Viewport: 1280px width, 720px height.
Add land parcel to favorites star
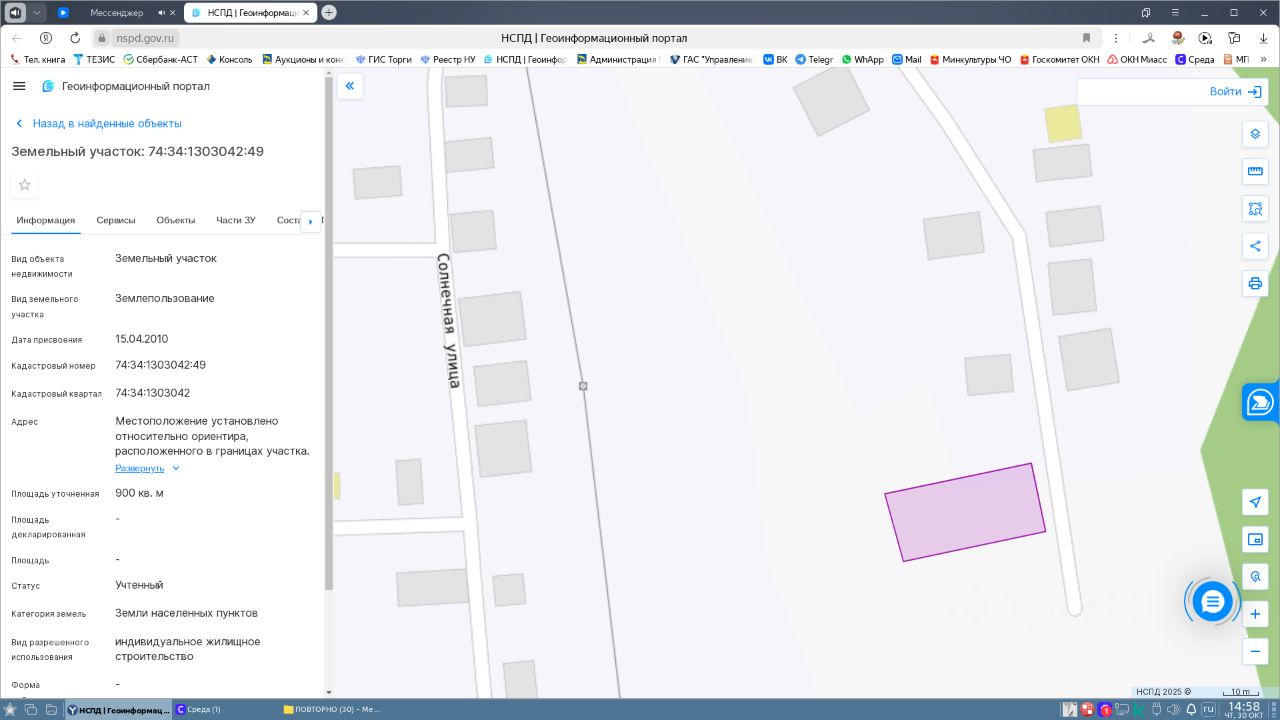pyautogui.click(x=25, y=185)
